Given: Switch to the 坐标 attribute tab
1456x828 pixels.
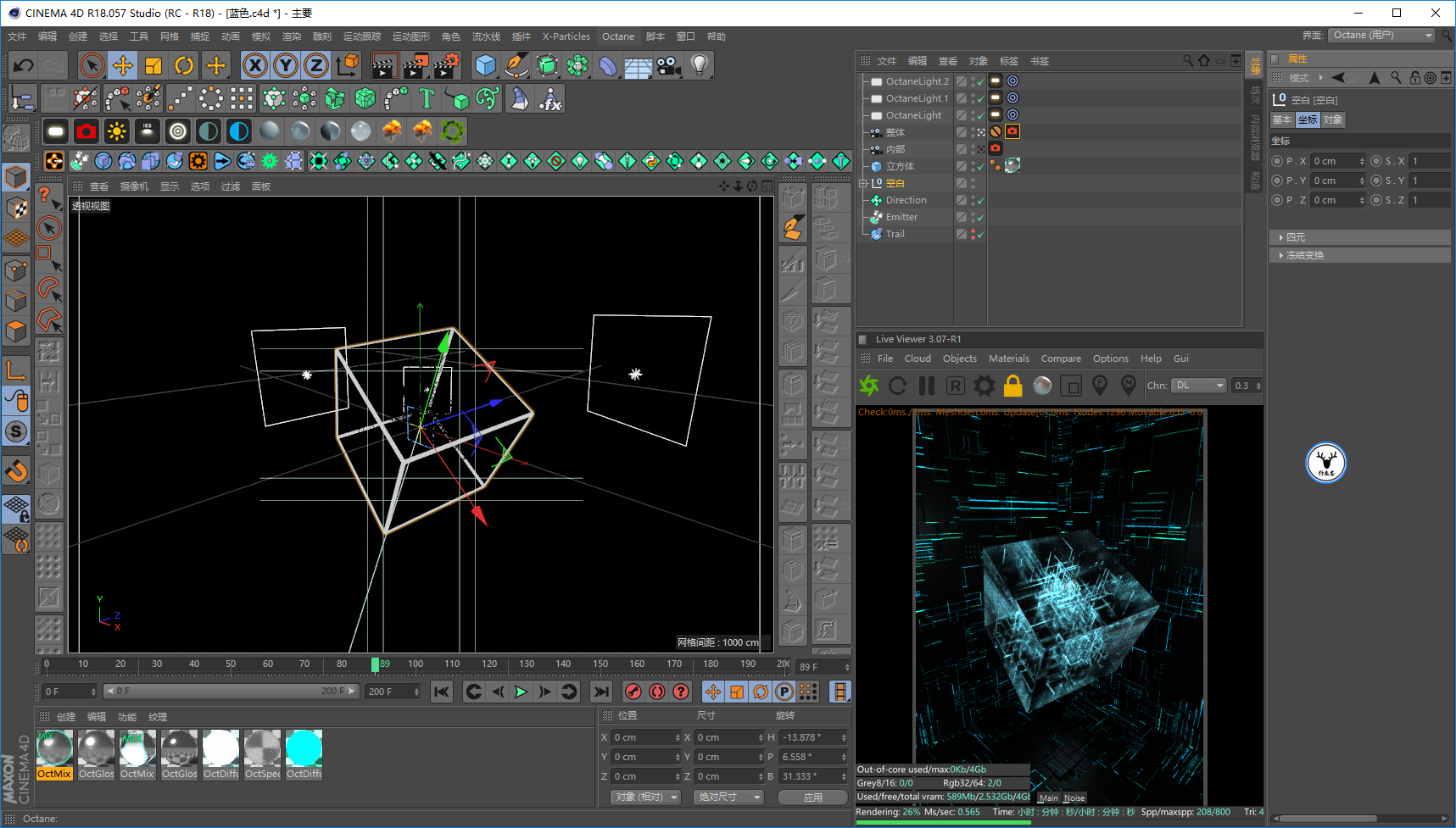Looking at the screenshot, I should [1308, 120].
